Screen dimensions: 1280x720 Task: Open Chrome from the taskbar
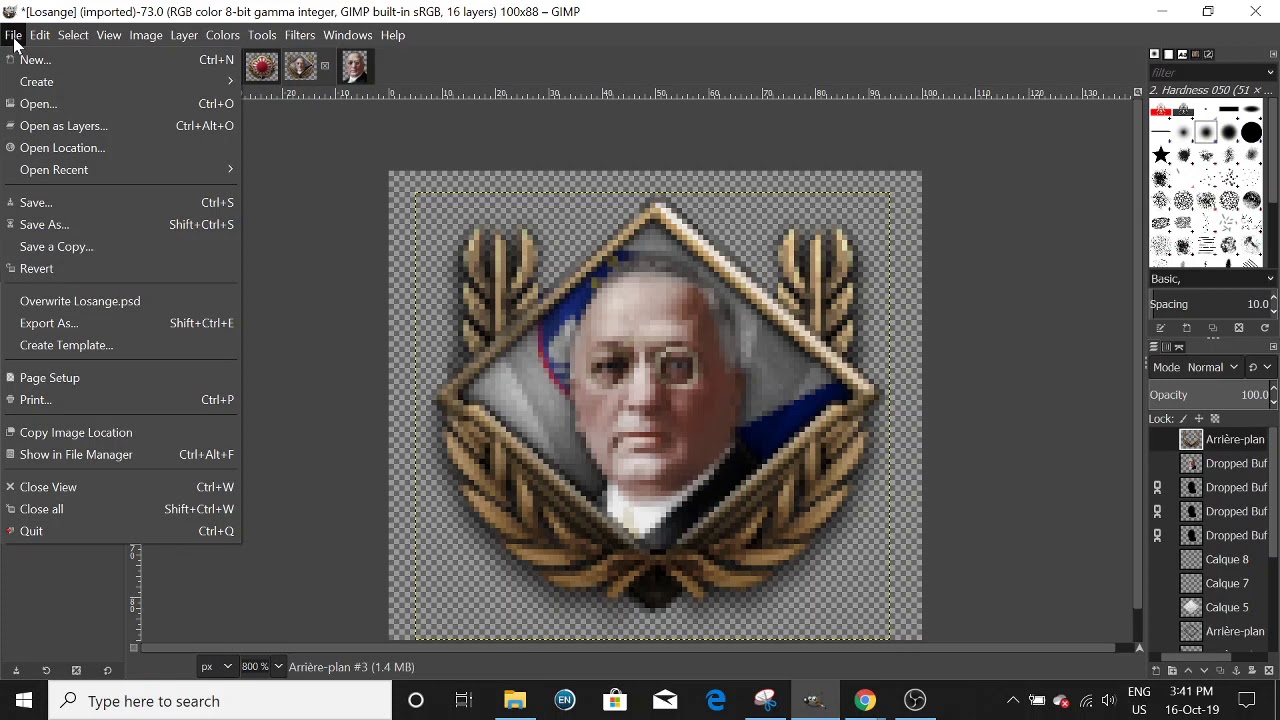point(865,701)
